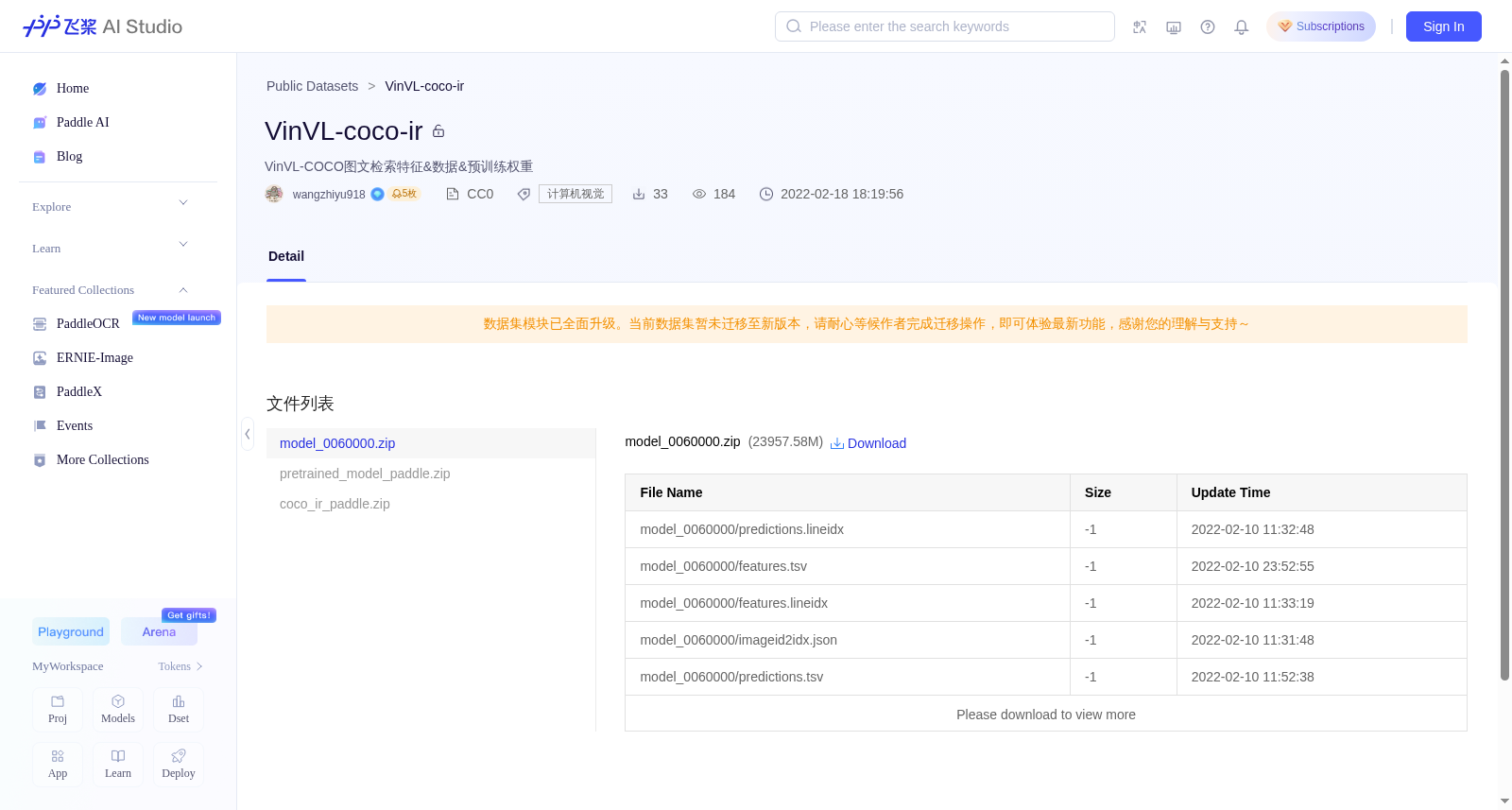Collapse the left sidebar with the arrow handle
1512x810 pixels.
pos(248,434)
